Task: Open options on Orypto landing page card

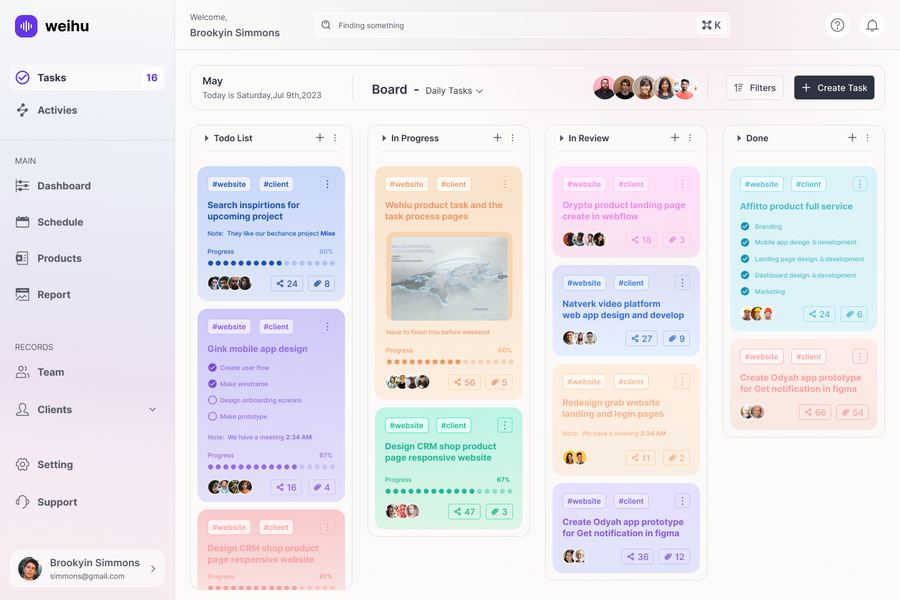Action: pyautogui.click(x=682, y=184)
